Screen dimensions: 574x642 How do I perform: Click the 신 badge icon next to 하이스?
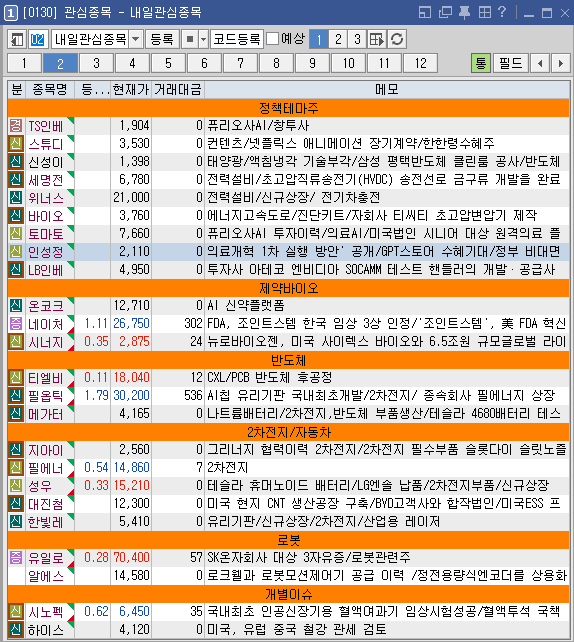(16, 630)
